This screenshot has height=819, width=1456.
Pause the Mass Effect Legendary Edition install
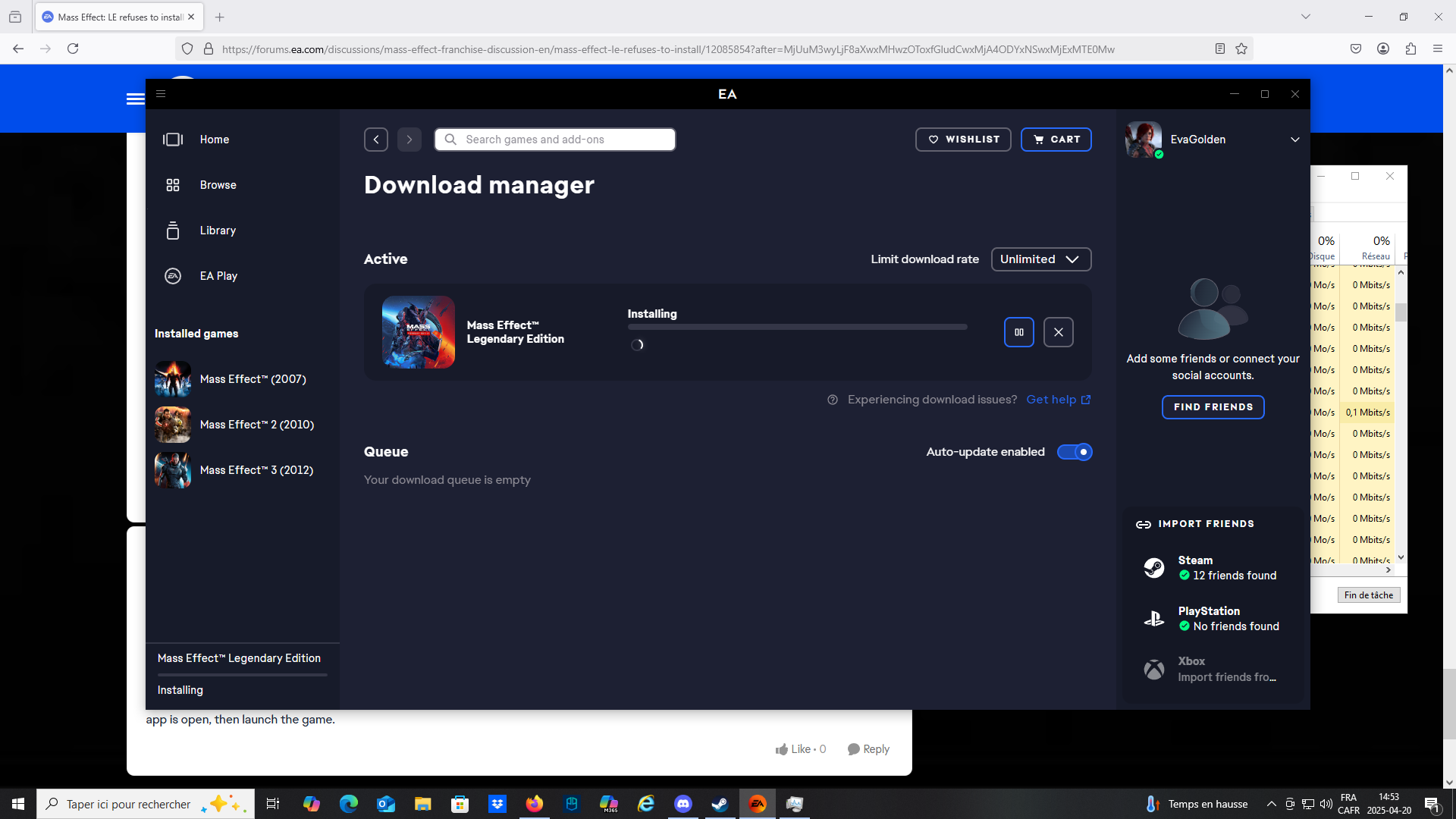[x=1019, y=332]
